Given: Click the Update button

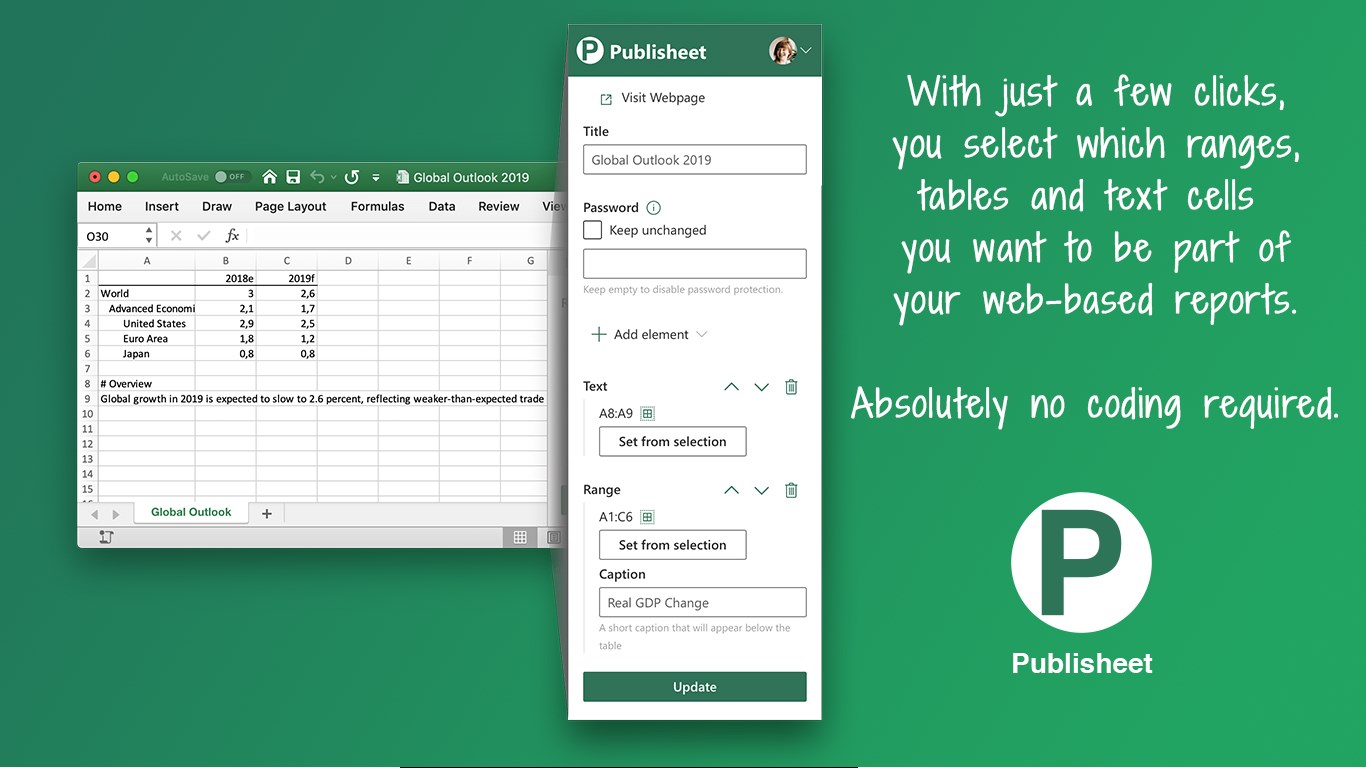Looking at the screenshot, I should [695, 687].
